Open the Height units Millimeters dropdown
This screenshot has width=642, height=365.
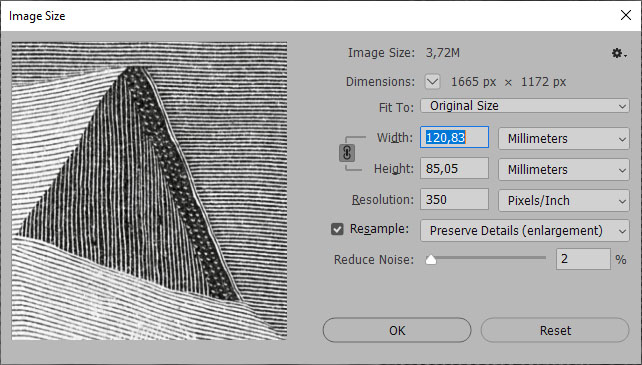(x=564, y=170)
